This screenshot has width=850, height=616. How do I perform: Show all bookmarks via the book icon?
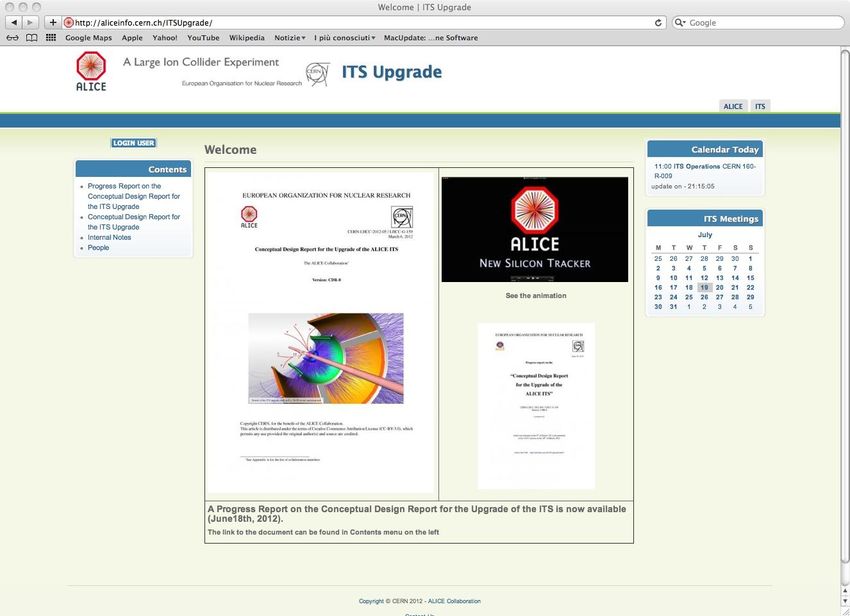point(32,38)
